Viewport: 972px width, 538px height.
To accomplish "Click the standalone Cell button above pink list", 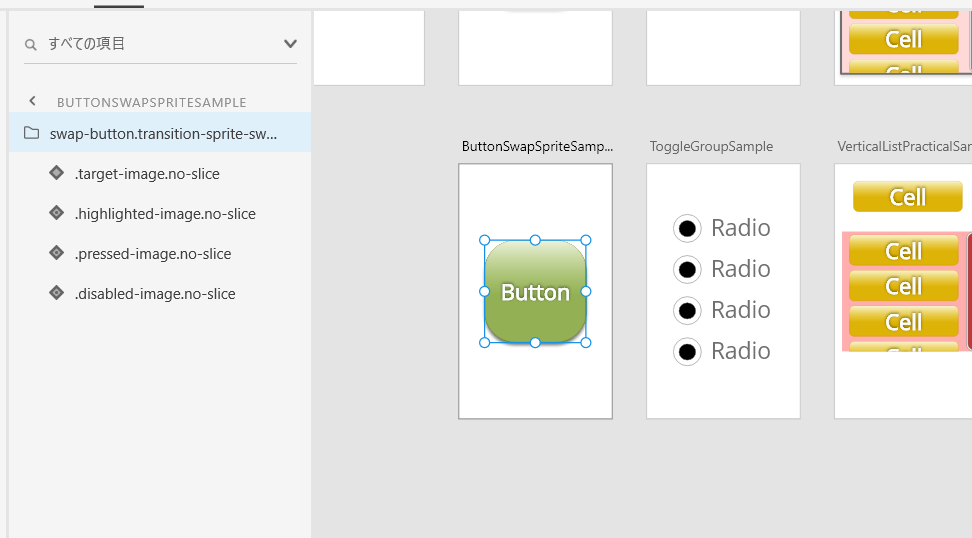I will click(908, 197).
